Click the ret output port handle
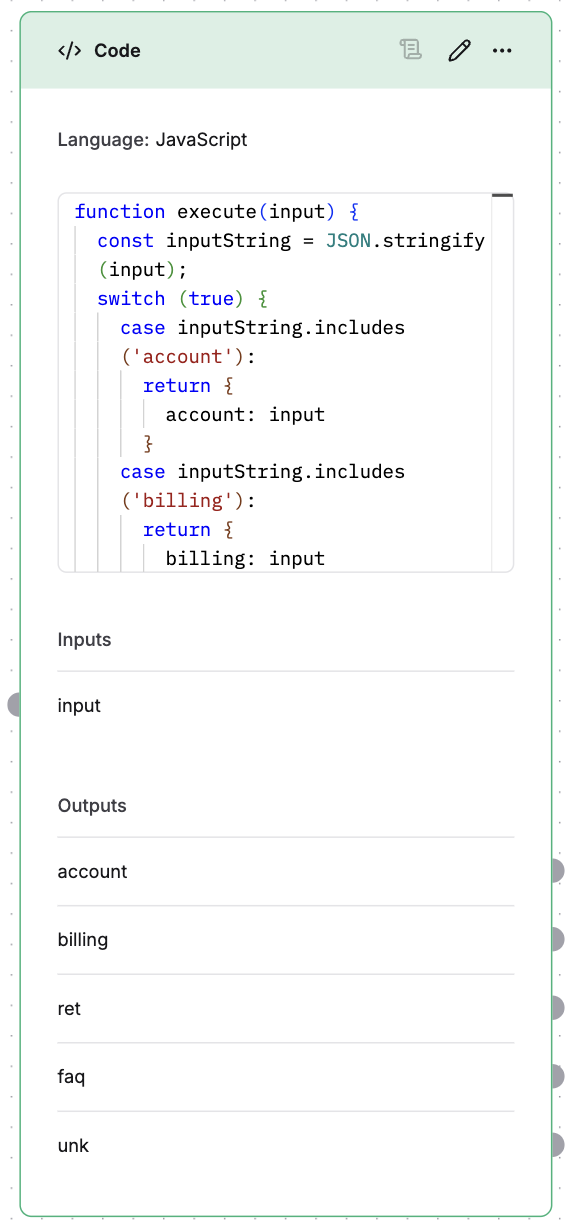This screenshot has width=576, height=1228. click(x=560, y=1008)
